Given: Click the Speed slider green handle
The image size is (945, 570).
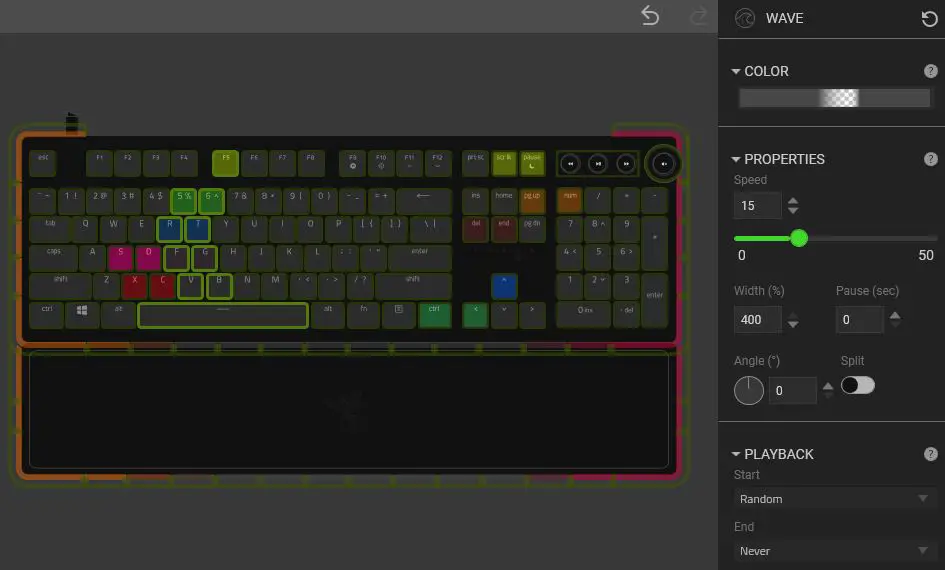Looking at the screenshot, I should tap(799, 238).
